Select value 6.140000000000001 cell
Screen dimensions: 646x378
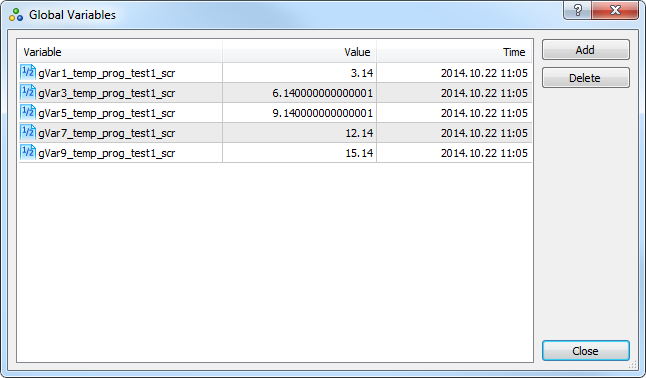point(300,93)
